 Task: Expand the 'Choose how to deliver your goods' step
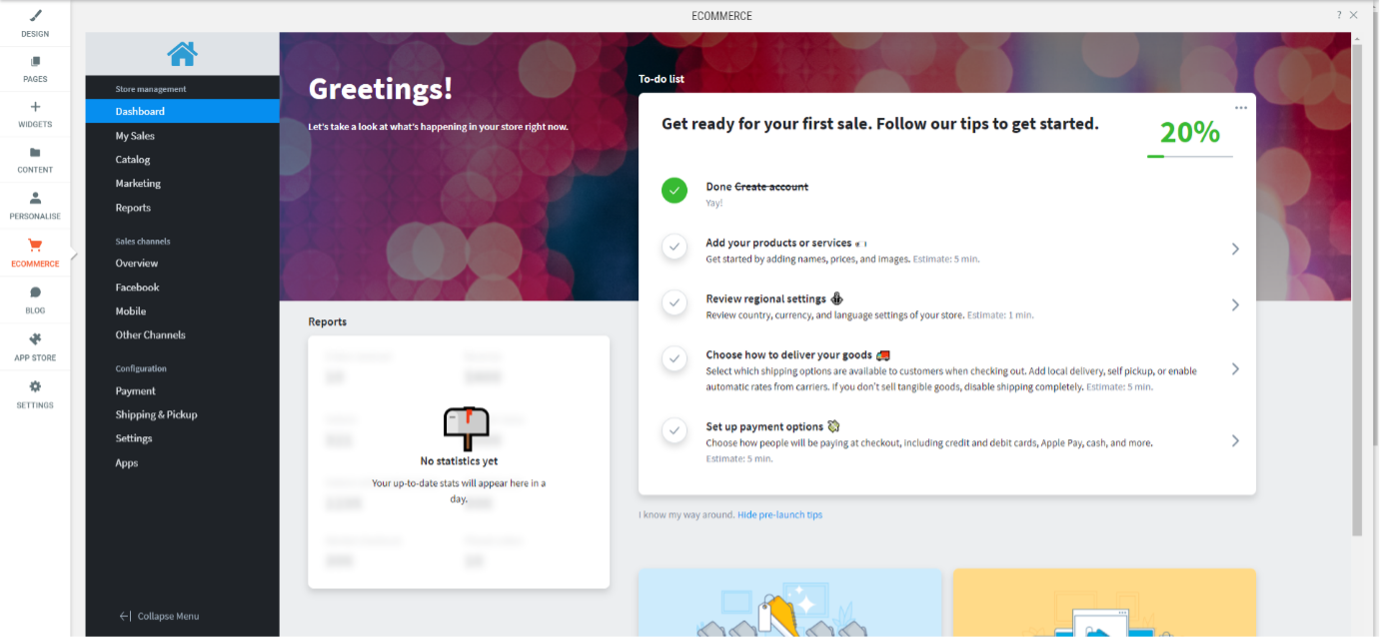1235,368
